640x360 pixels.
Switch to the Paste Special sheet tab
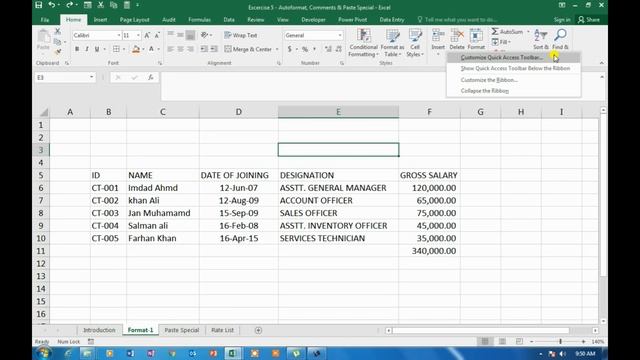[x=182, y=330]
